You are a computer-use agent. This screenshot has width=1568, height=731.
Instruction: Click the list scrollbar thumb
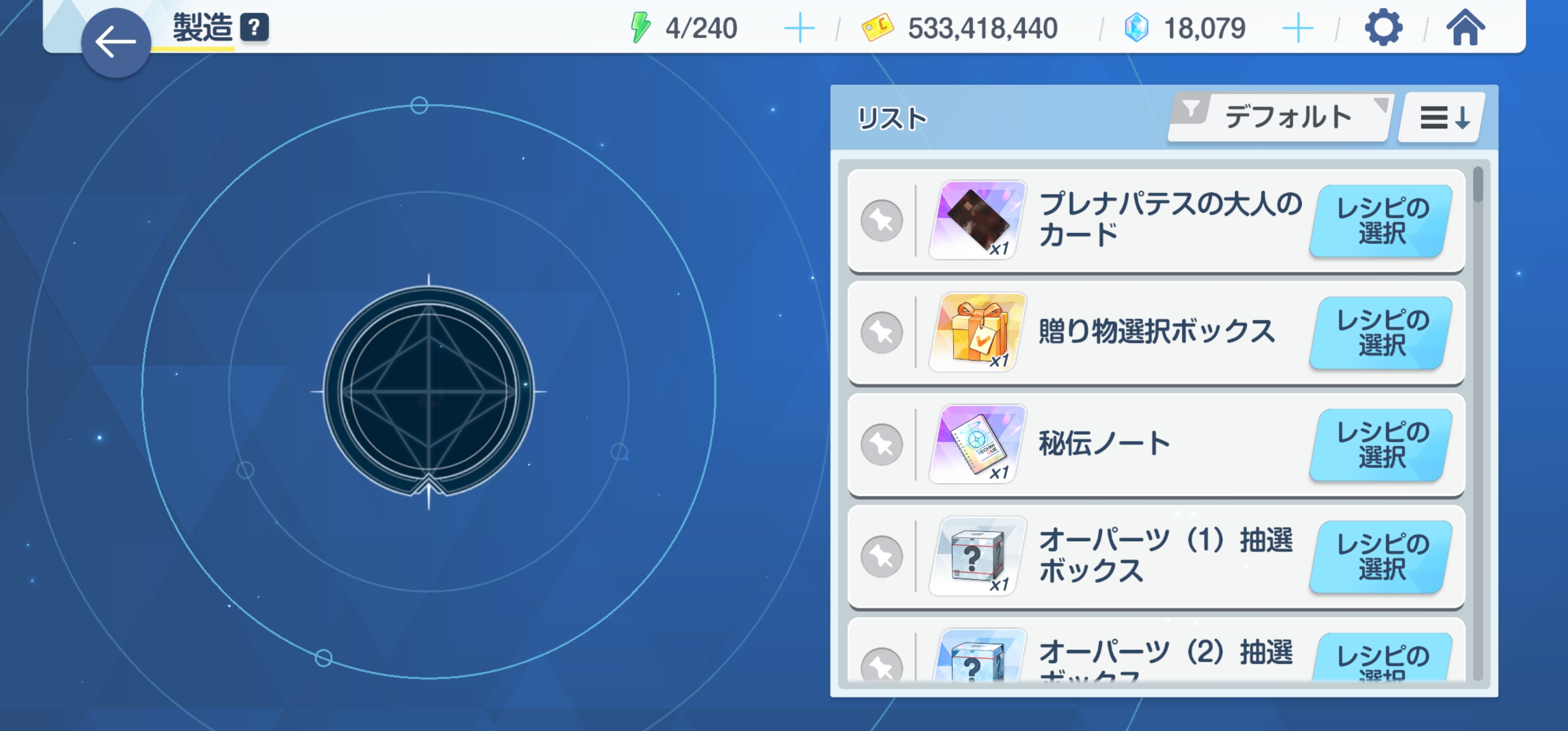(1478, 184)
